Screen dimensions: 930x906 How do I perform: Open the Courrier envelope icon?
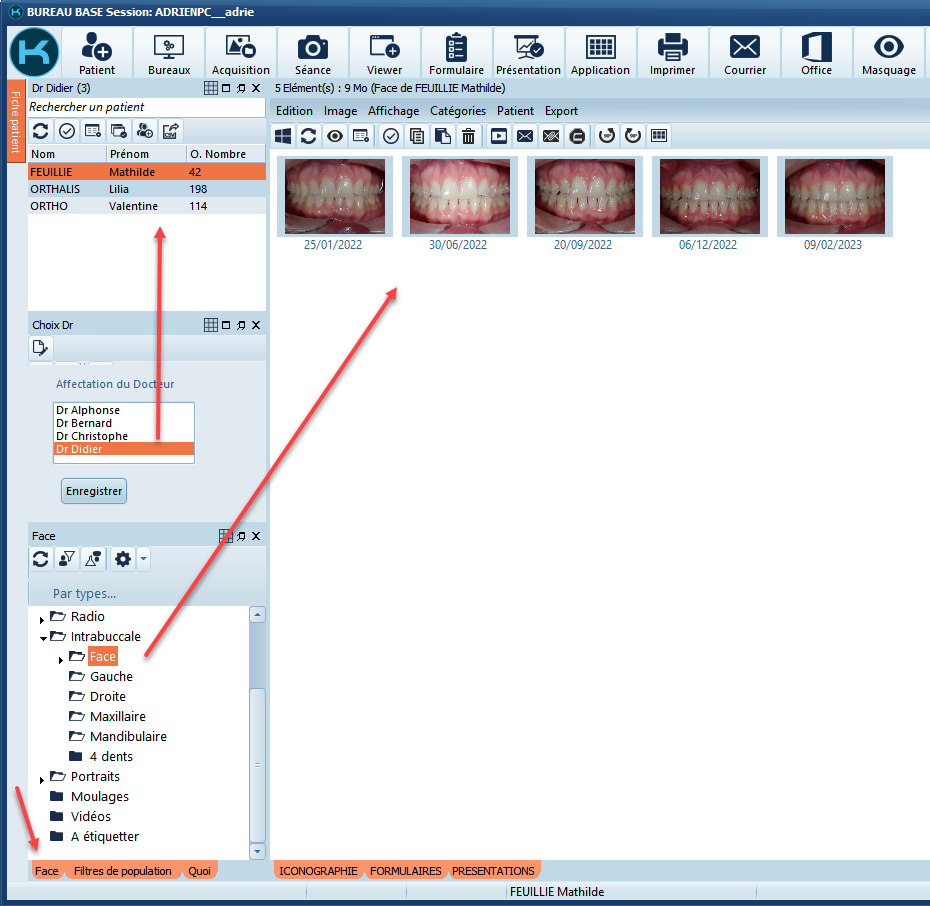(x=744, y=52)
